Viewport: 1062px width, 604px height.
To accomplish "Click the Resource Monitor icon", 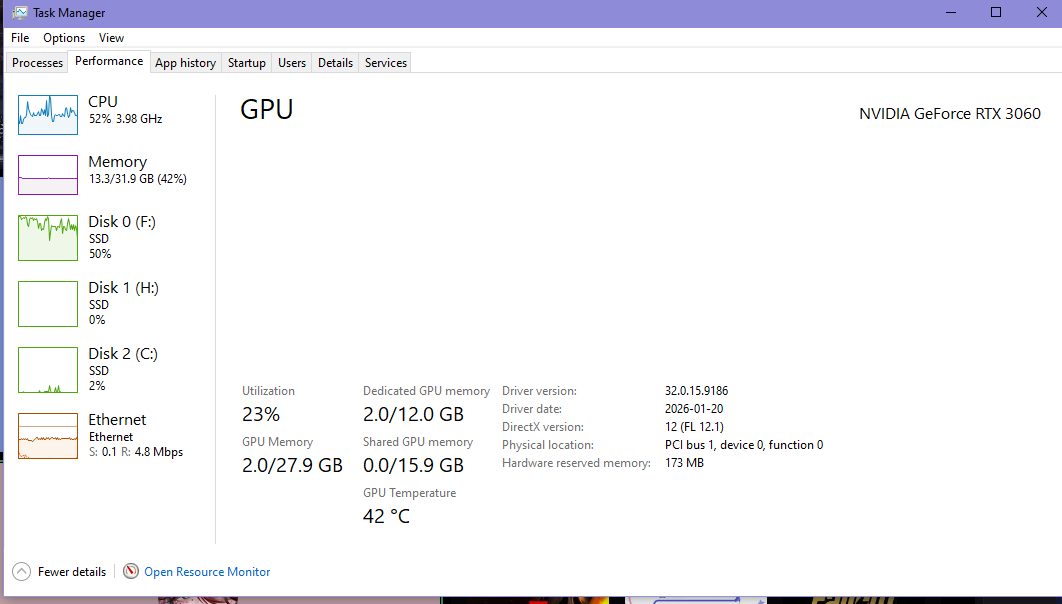I will click(x=131, y=571).
